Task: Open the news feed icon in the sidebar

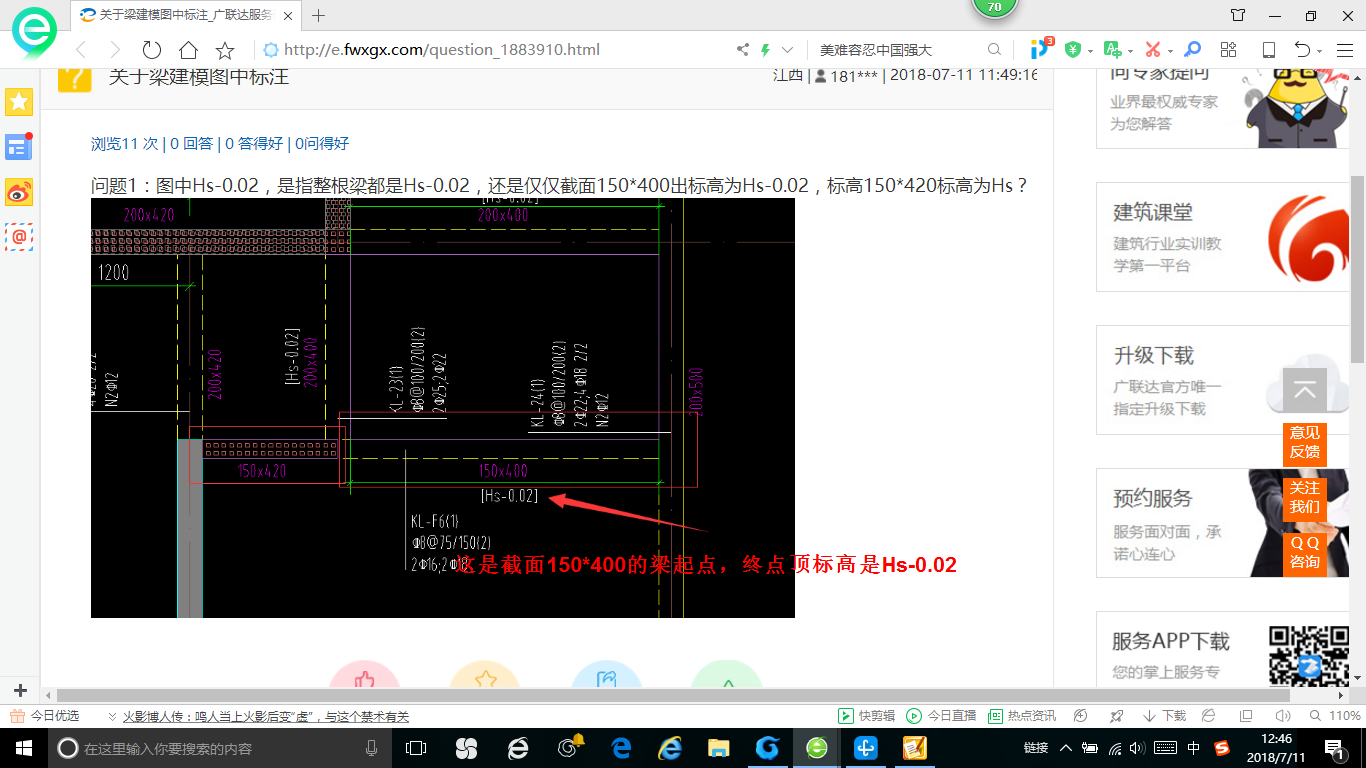Action: click(18, 147)
